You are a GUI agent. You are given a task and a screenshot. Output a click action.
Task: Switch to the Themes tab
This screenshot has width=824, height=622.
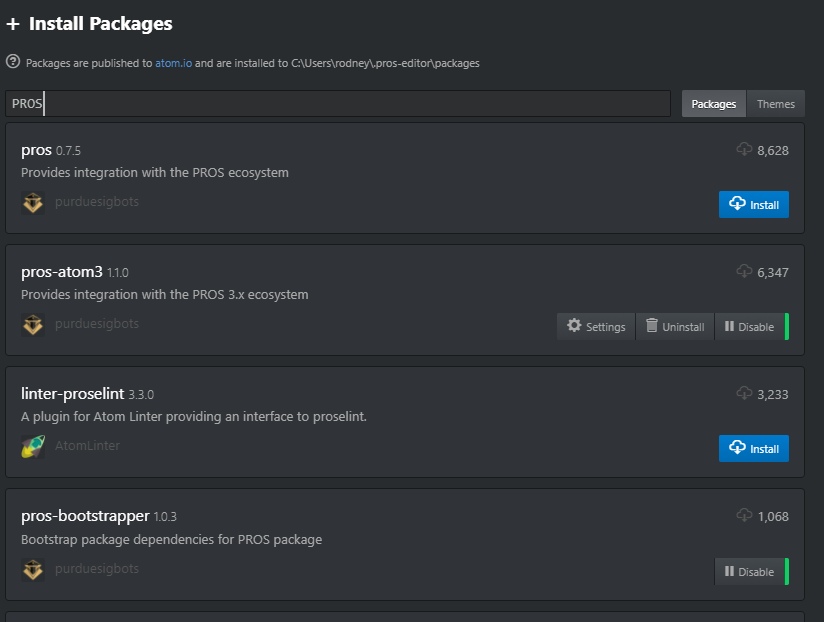[x=776, y=104]
